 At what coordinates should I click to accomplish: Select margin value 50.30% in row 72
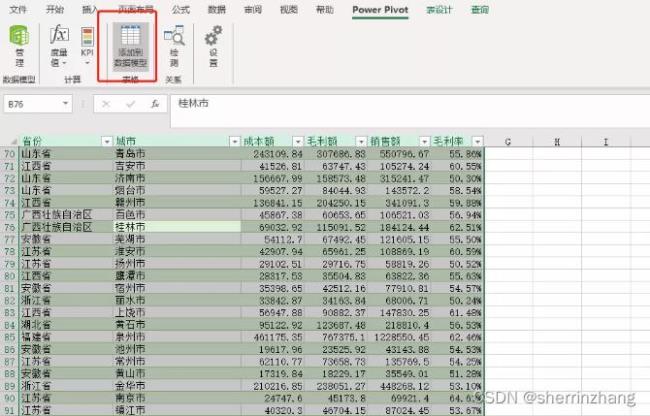(458, 178)
